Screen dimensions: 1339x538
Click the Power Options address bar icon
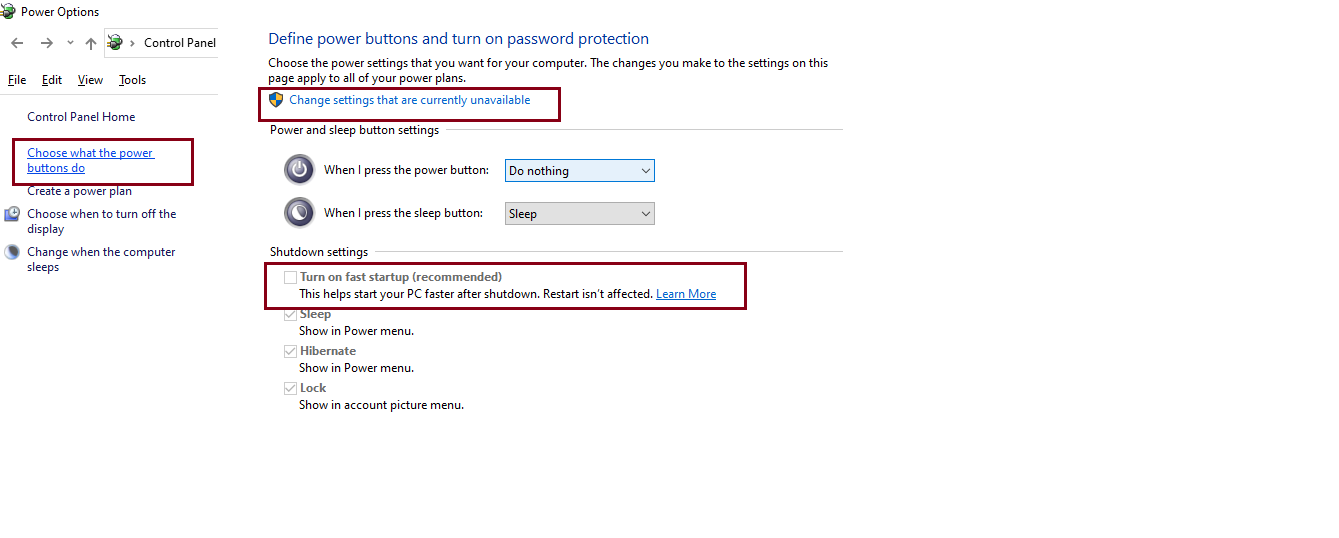(116, 43)
